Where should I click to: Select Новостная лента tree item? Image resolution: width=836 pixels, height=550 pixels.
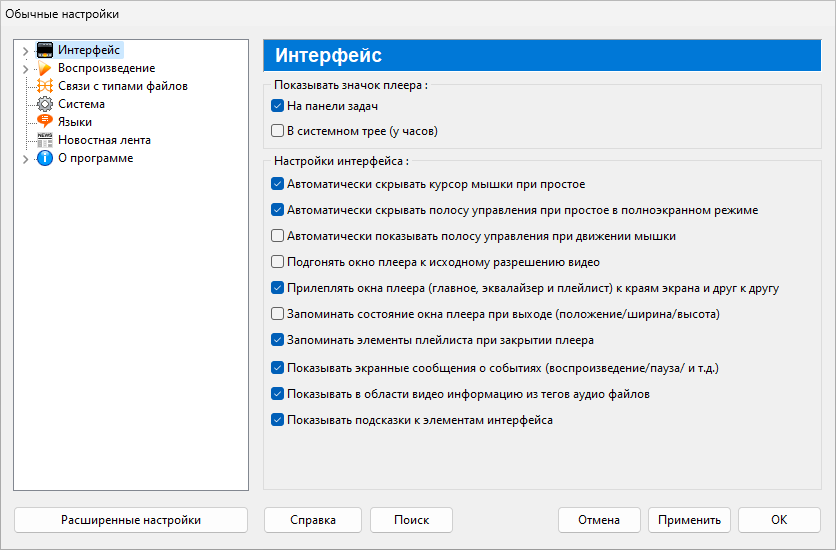104,140
